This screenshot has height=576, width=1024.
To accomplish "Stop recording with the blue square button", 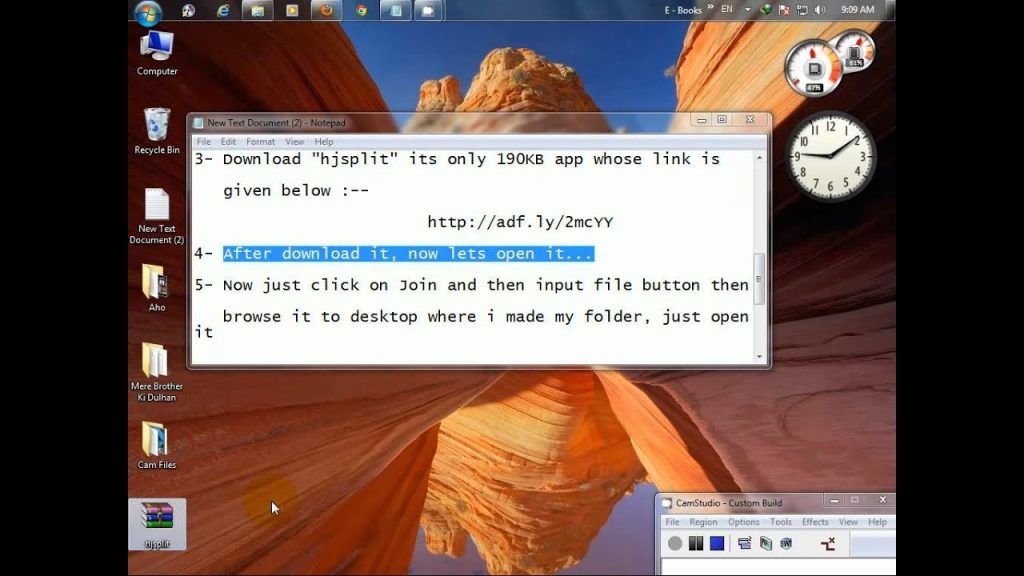I will (717, 543).
